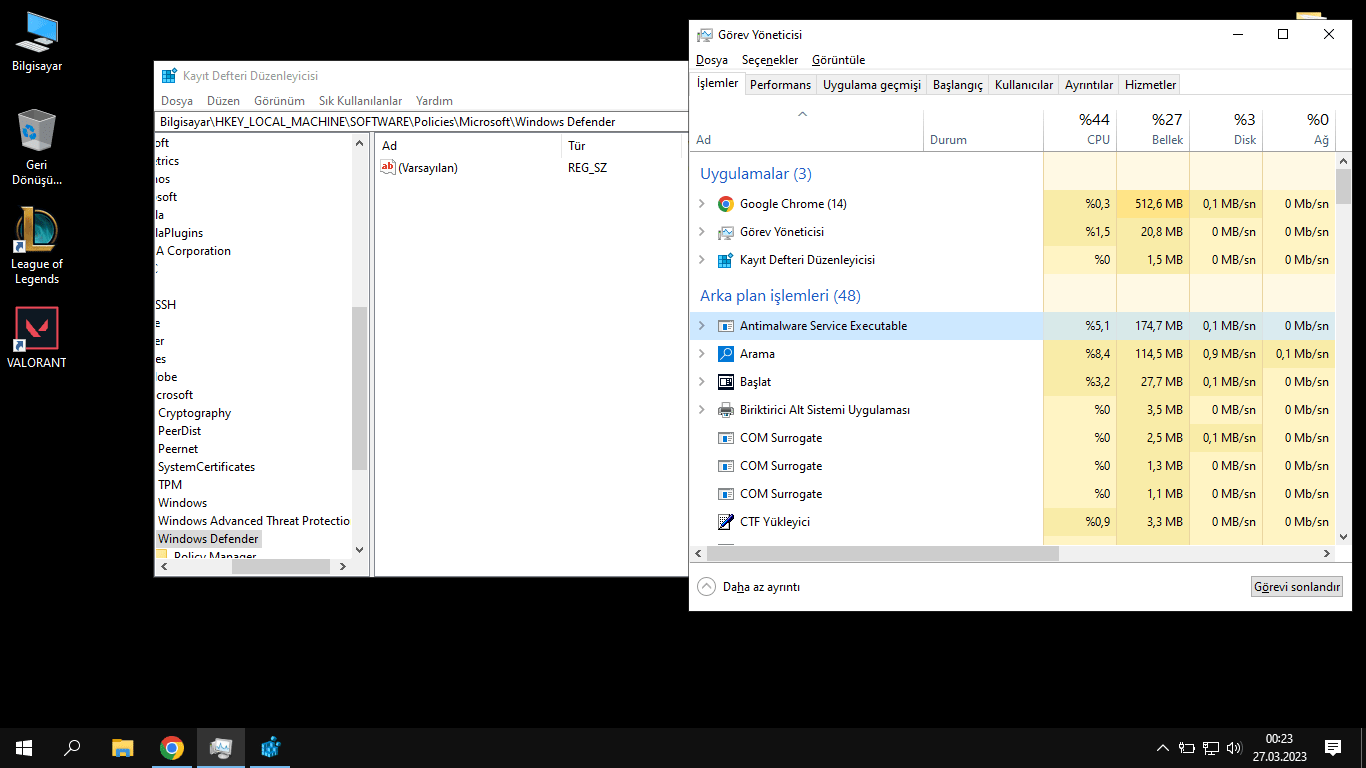Expand Antimalware Service Executable group
Screen dimensions: 1366x768
pos(701,326)
